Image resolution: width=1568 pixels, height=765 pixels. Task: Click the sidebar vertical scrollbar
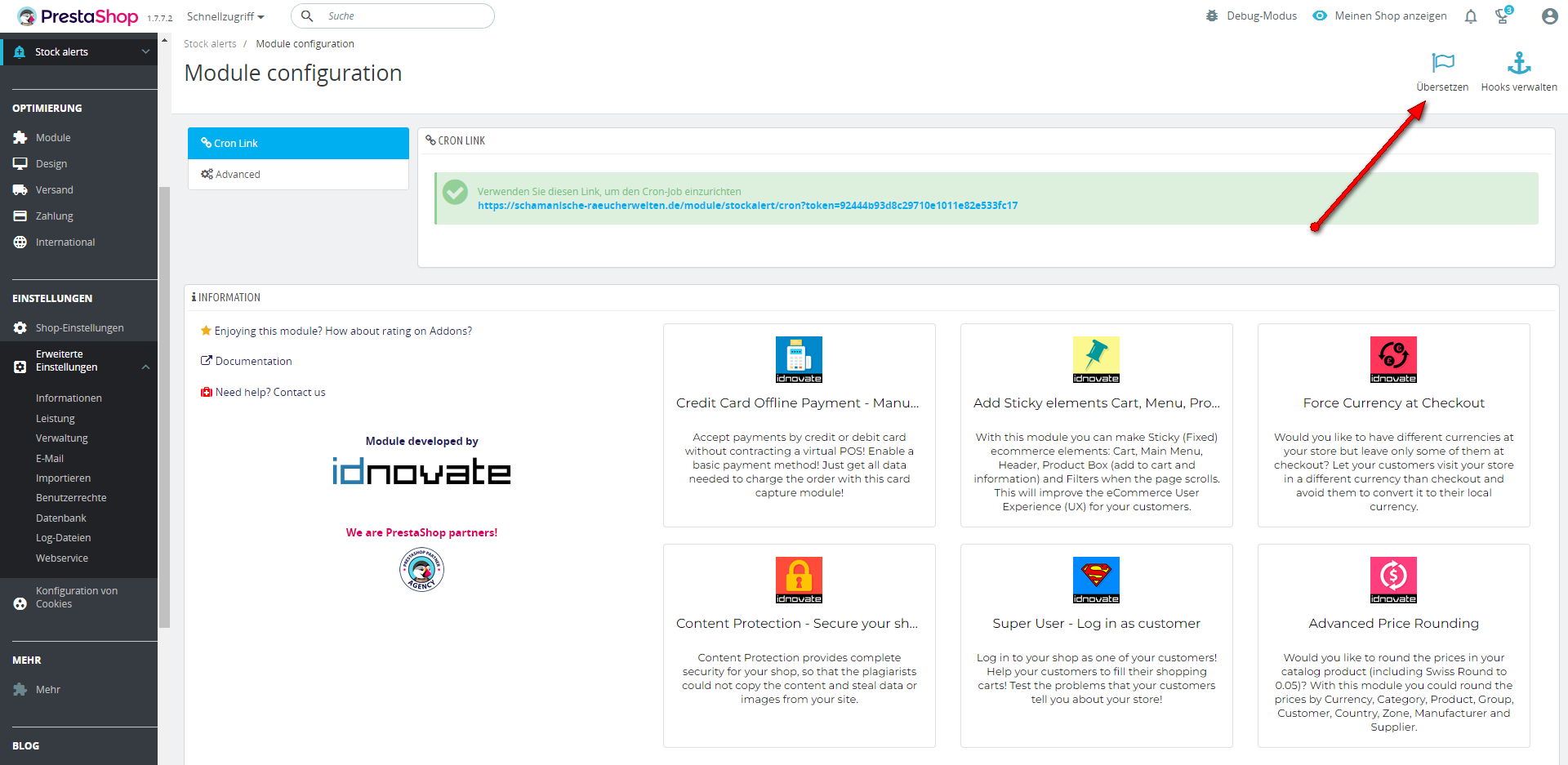coord(164,408)
